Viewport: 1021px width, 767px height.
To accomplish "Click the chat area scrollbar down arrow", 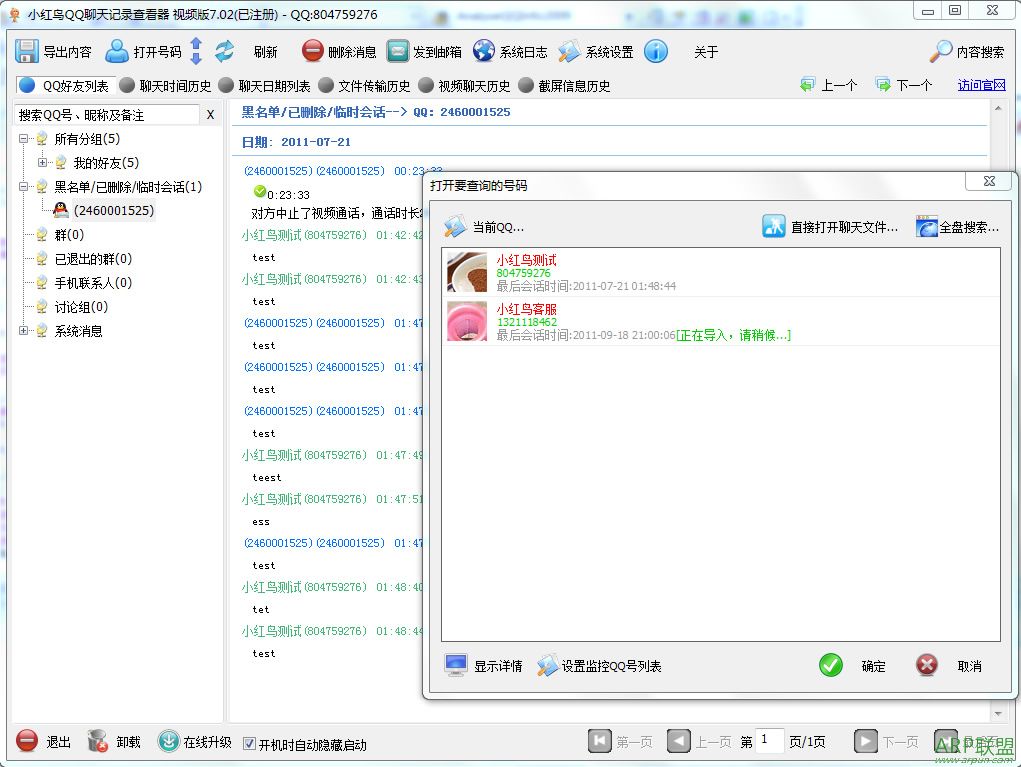I will pos(998,714).
